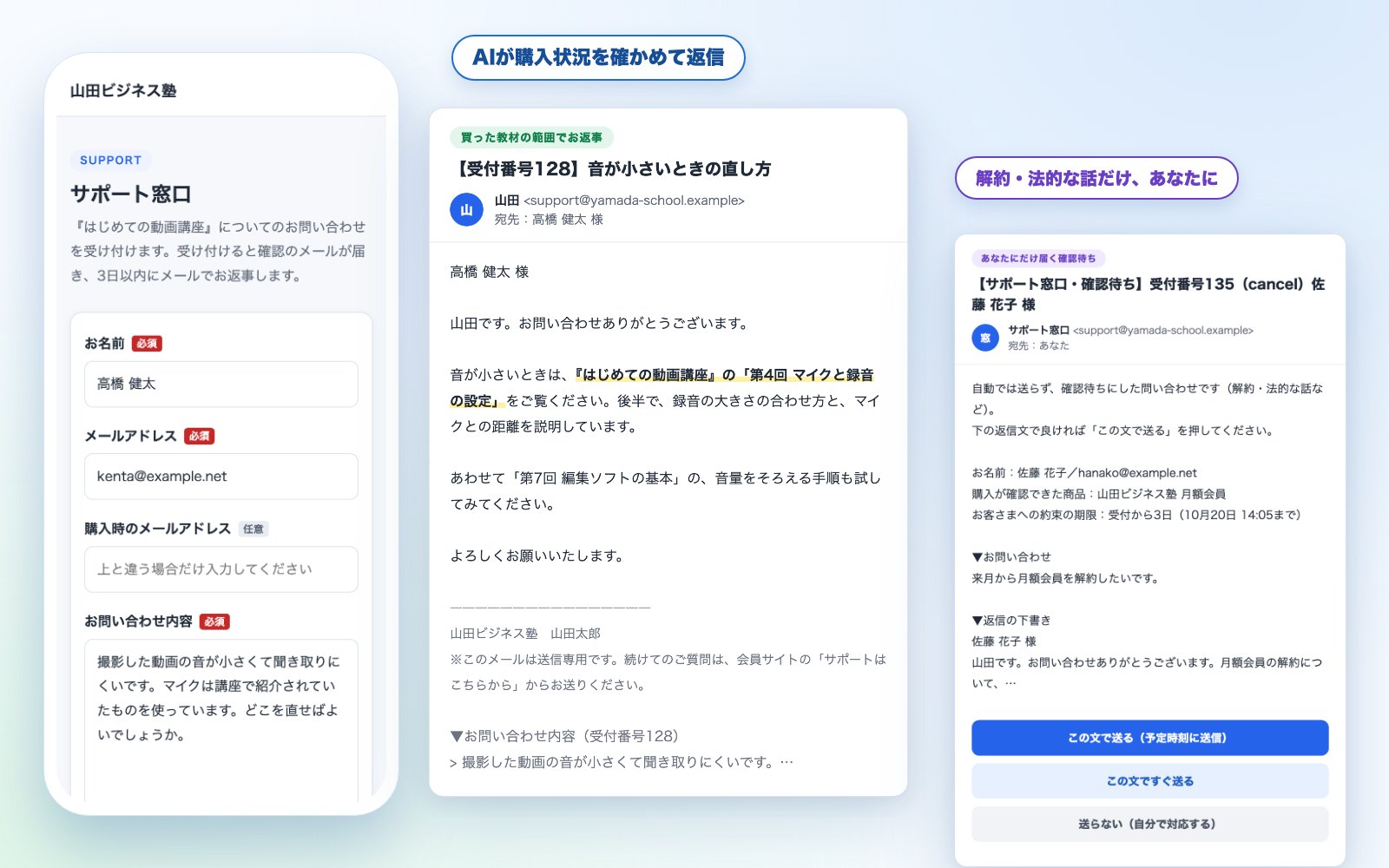The height and width of the screenshot is (868, 1389).
Task: Click the email subject 【受付番号128】音が小さいときの直し方
Action: click(x=610, y=168)
